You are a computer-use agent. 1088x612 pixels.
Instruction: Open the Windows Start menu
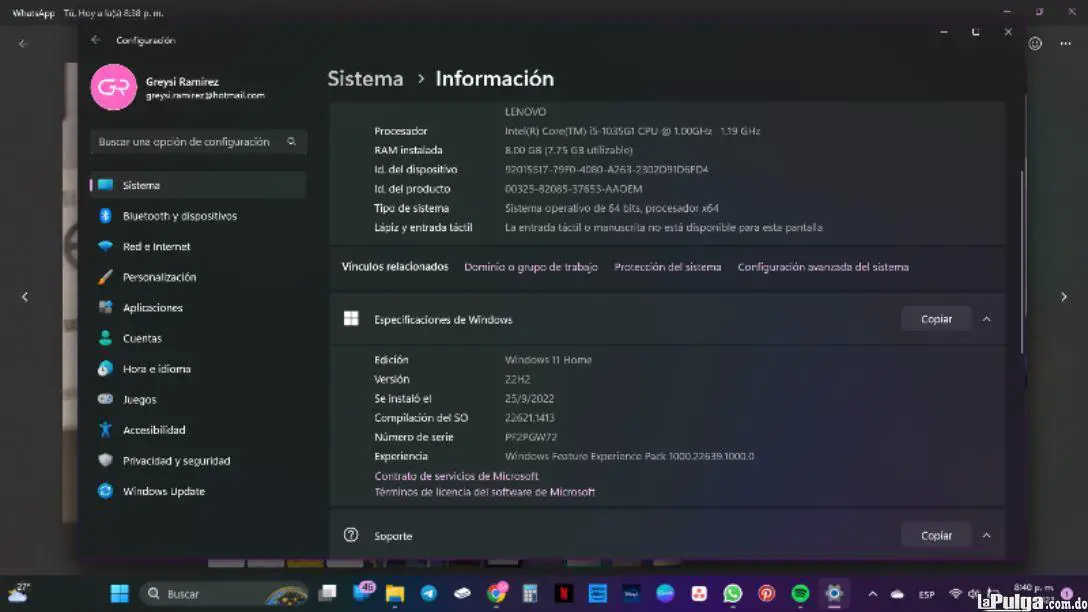pos(119,593)
